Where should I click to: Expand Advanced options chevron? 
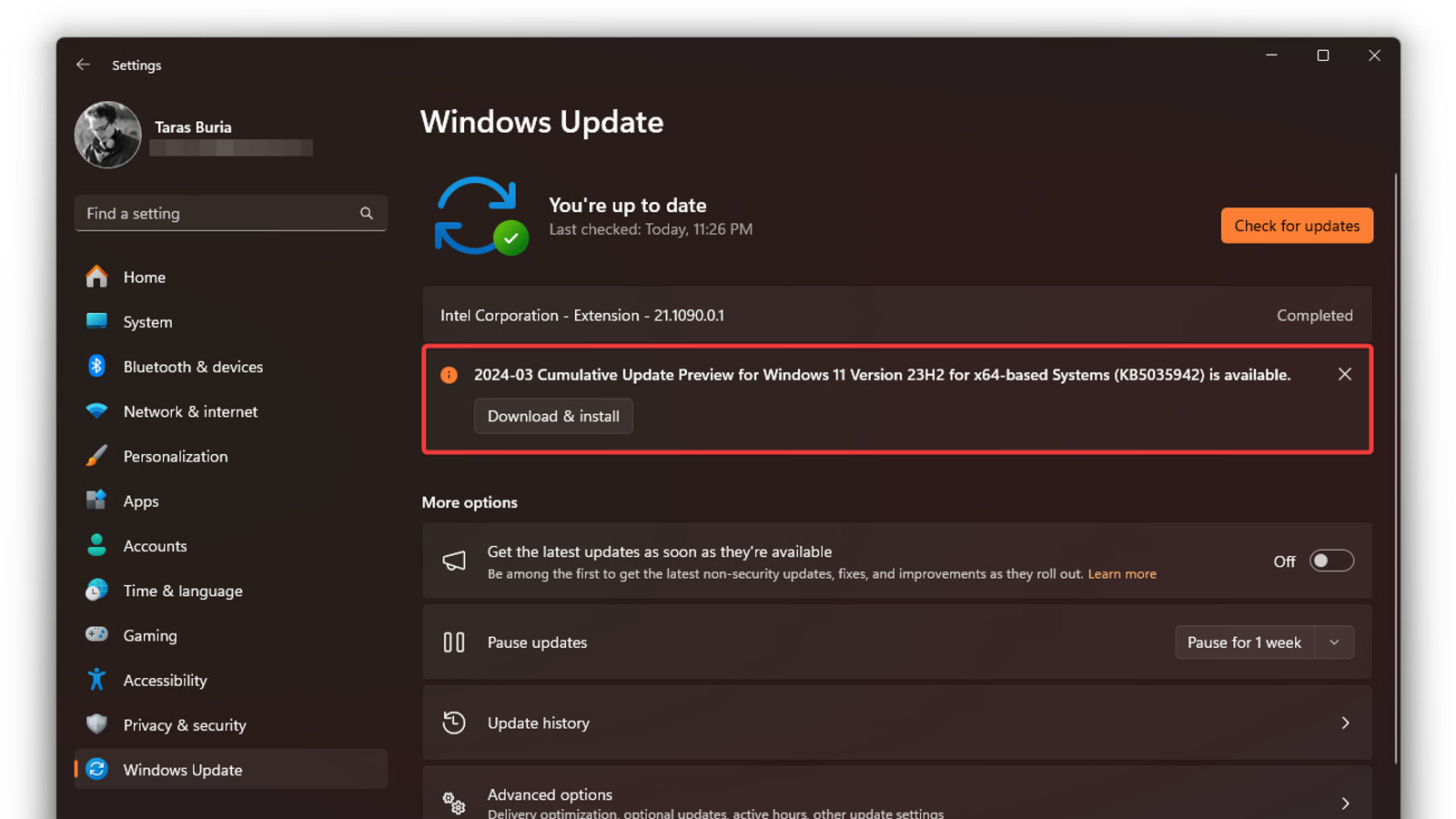pos(1345,803)
